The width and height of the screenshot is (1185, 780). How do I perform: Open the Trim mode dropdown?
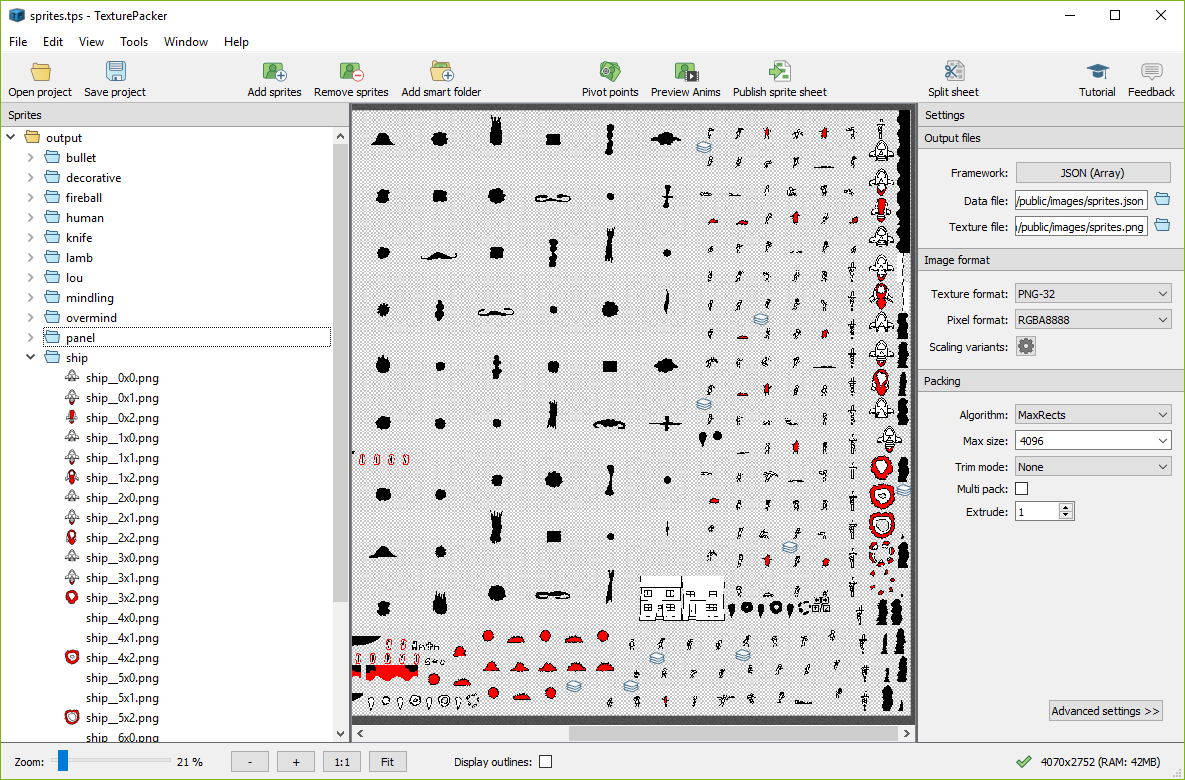(x=1093, y=467)
